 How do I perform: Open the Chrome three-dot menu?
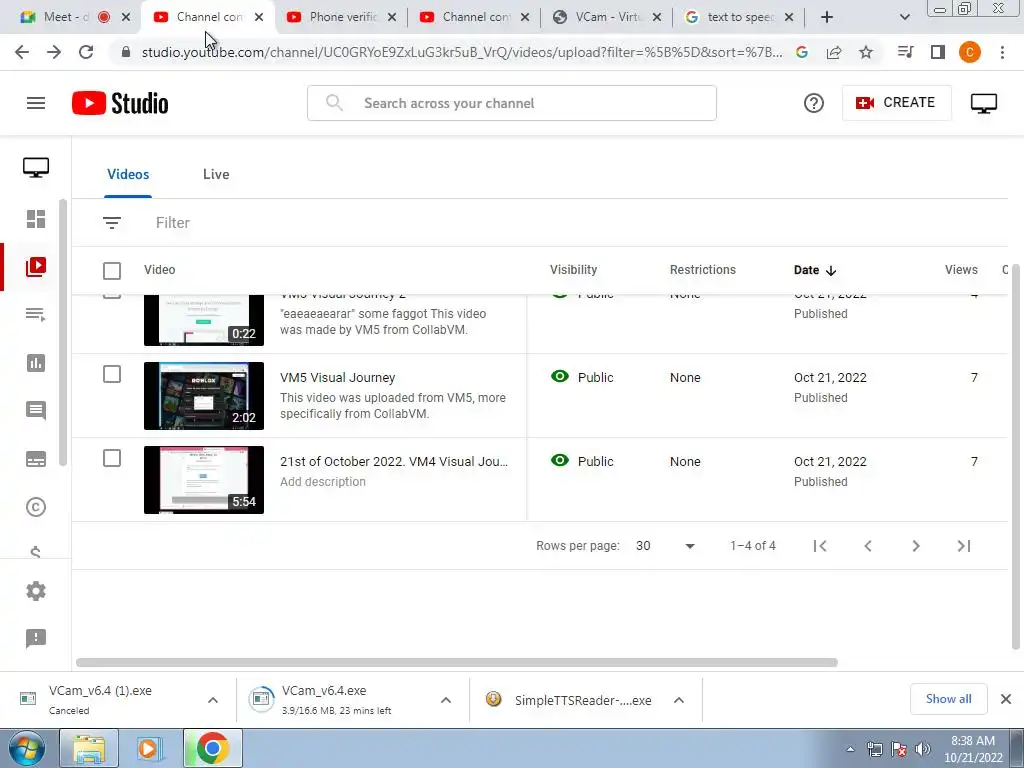pyautogui.click(x=1002, y=52)
